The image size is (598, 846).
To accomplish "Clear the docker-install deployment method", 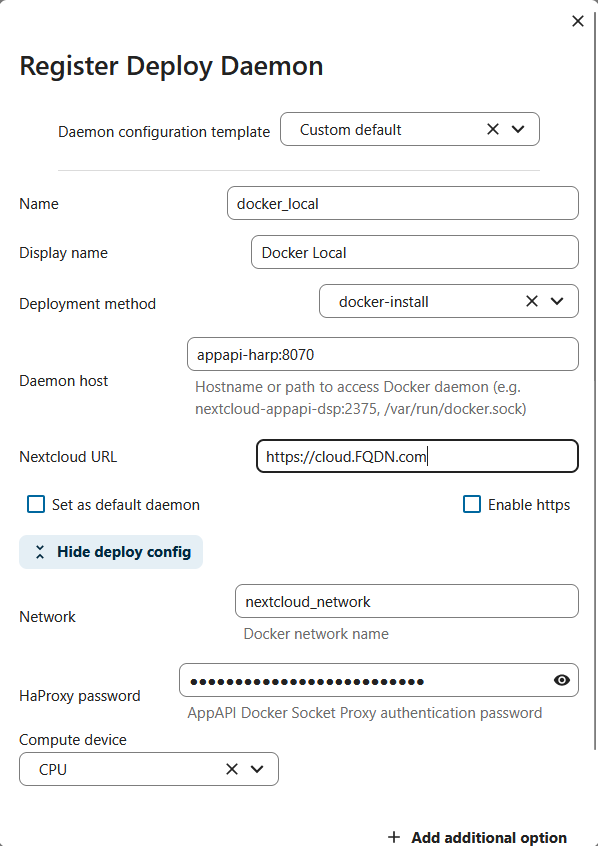I will coord(532,301).
